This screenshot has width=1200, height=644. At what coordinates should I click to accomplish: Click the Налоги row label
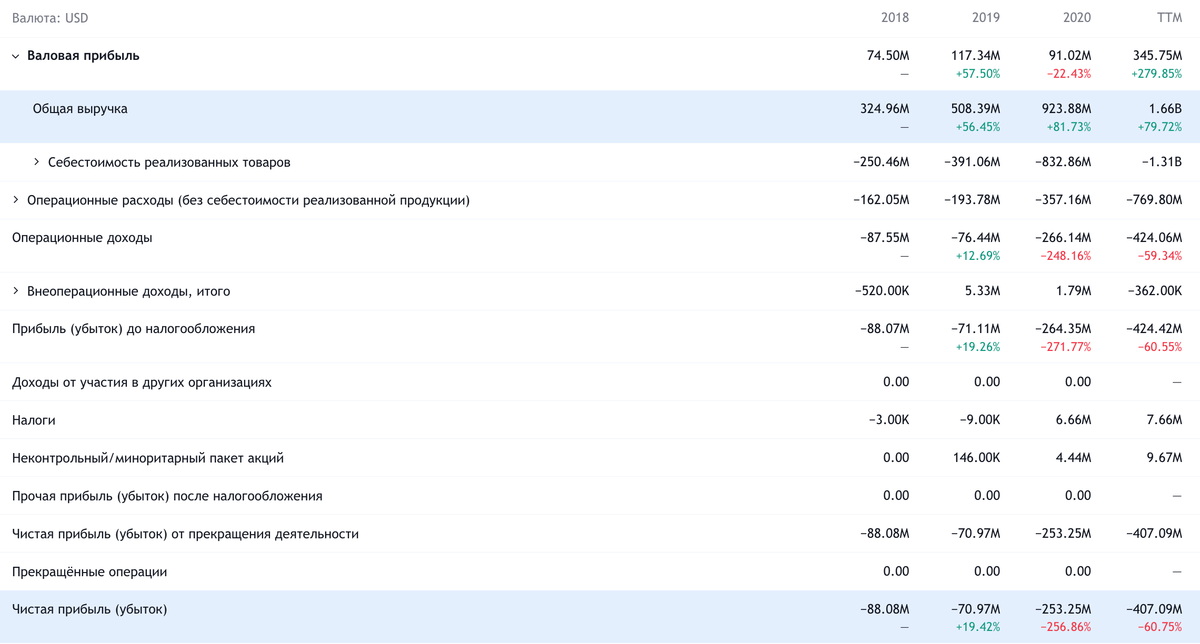point(33,420)
